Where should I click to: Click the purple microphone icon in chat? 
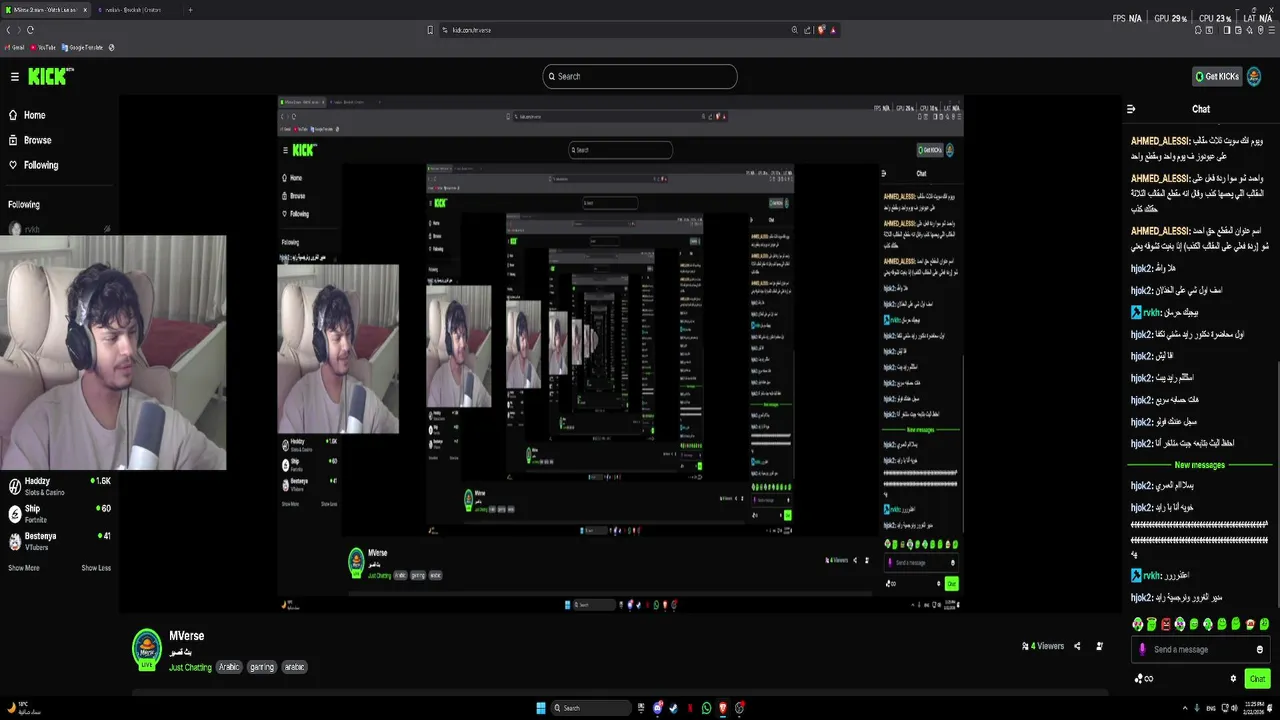1142,649
